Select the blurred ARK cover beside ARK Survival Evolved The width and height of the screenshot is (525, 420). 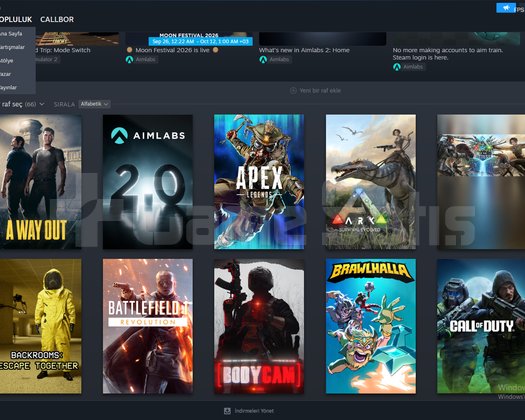tap(481, 182)
